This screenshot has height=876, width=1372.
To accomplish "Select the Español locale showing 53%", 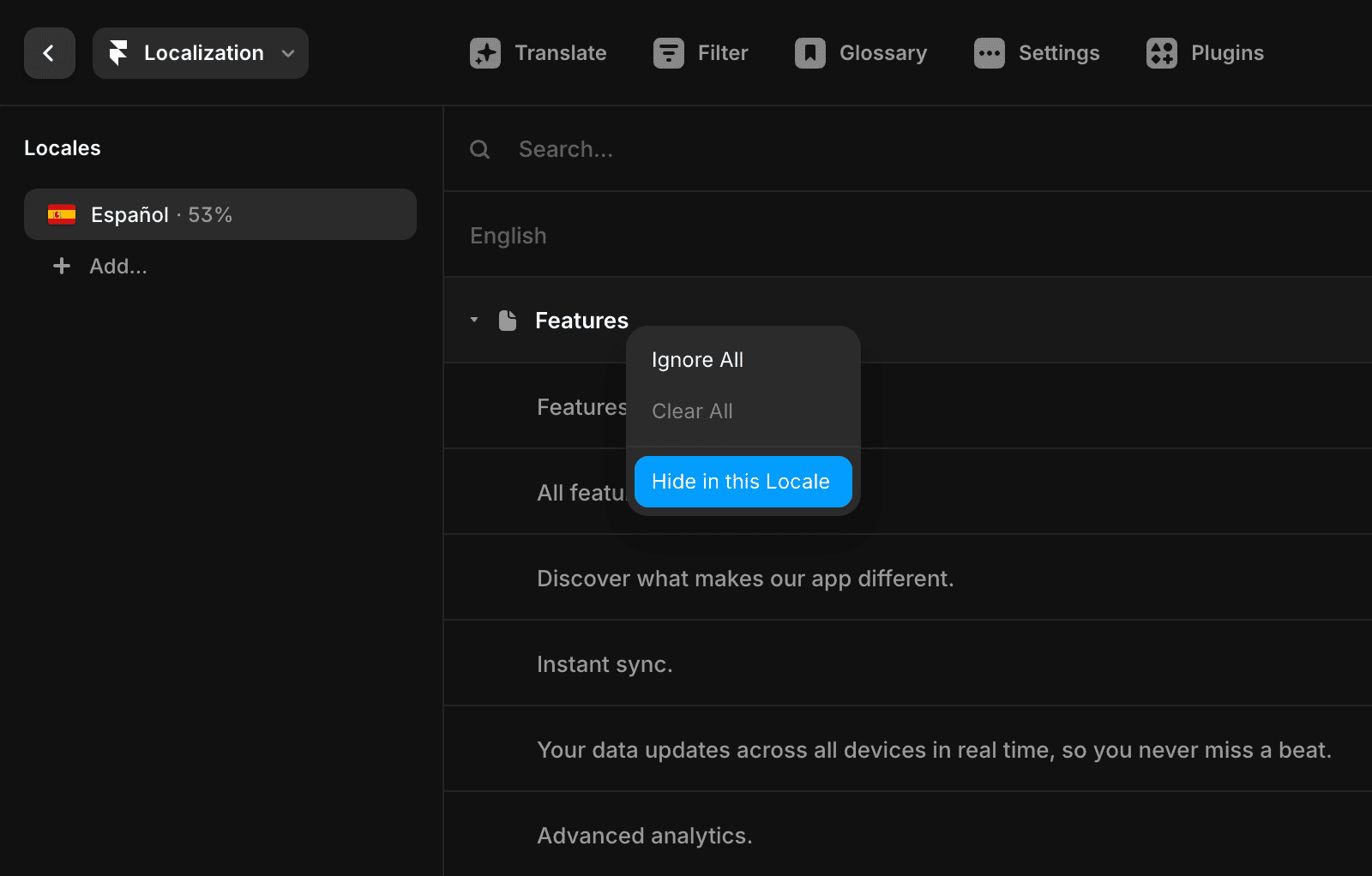I will (220, 214).
